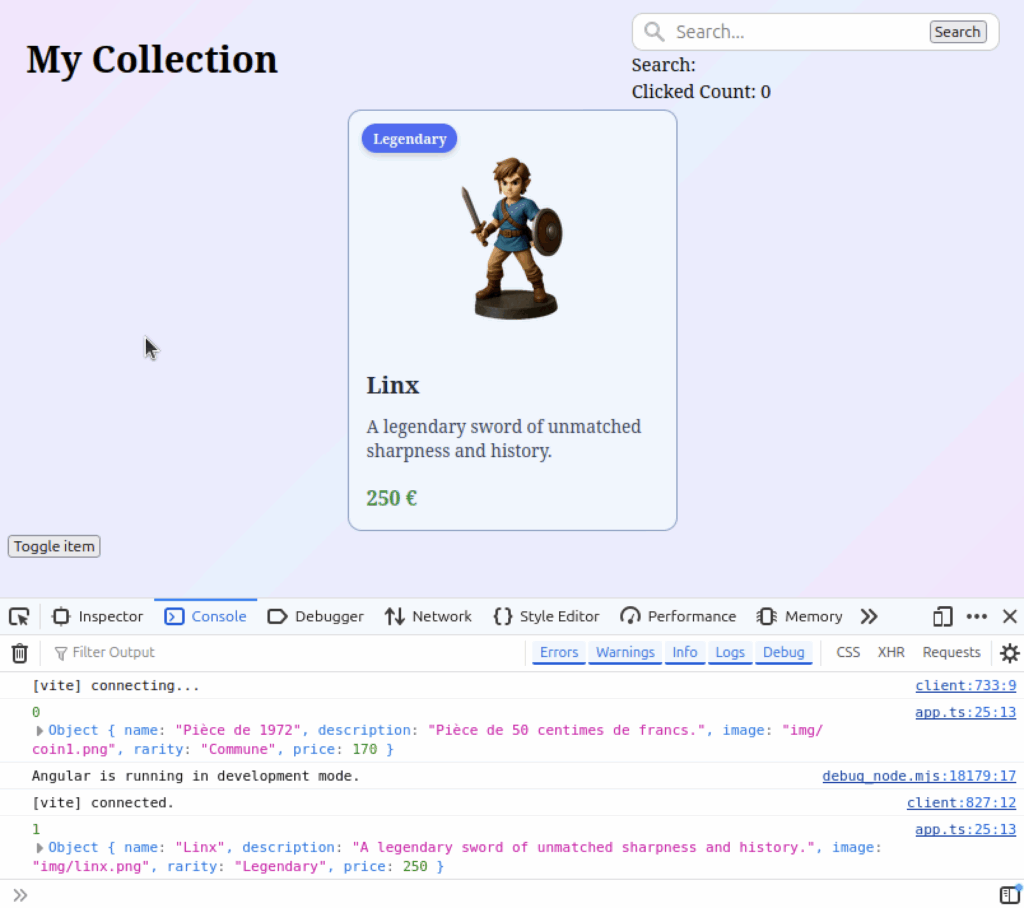Image resolution: width=1024 pixels, height=908 pixels.
Task: Close the developer tools panel
Action: tap(1010, 616)
